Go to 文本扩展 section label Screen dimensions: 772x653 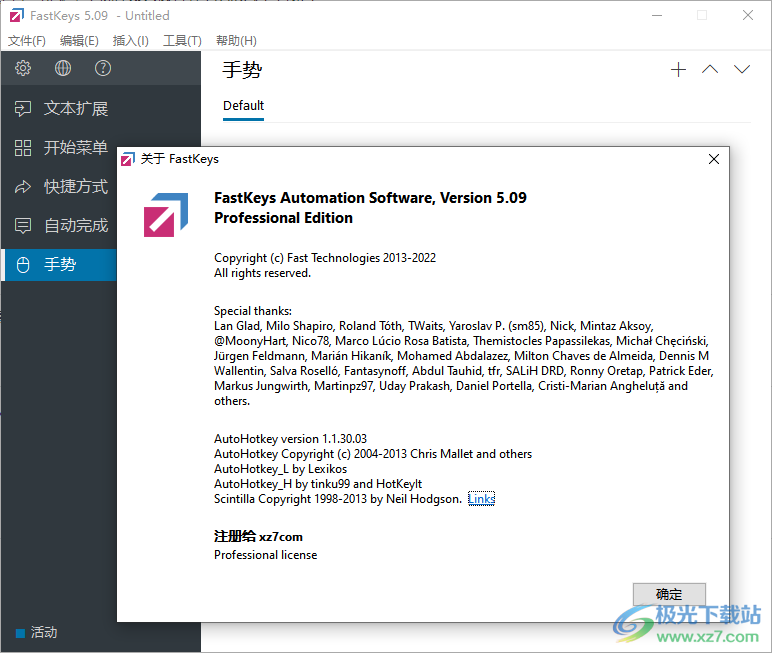76,108
